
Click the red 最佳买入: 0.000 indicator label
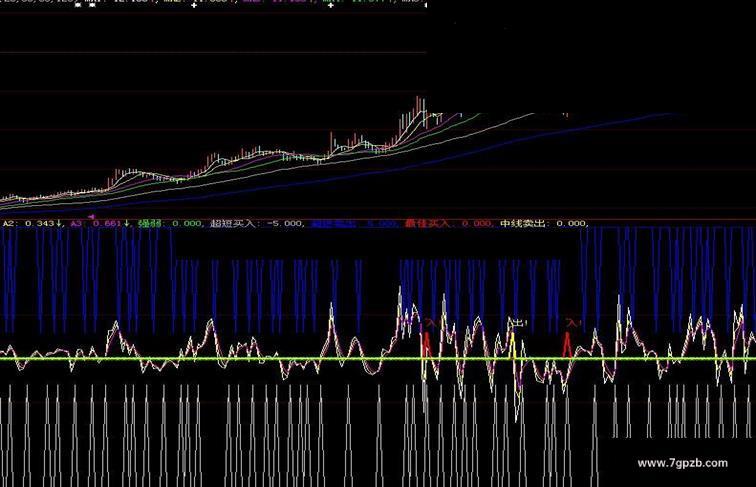449,223
